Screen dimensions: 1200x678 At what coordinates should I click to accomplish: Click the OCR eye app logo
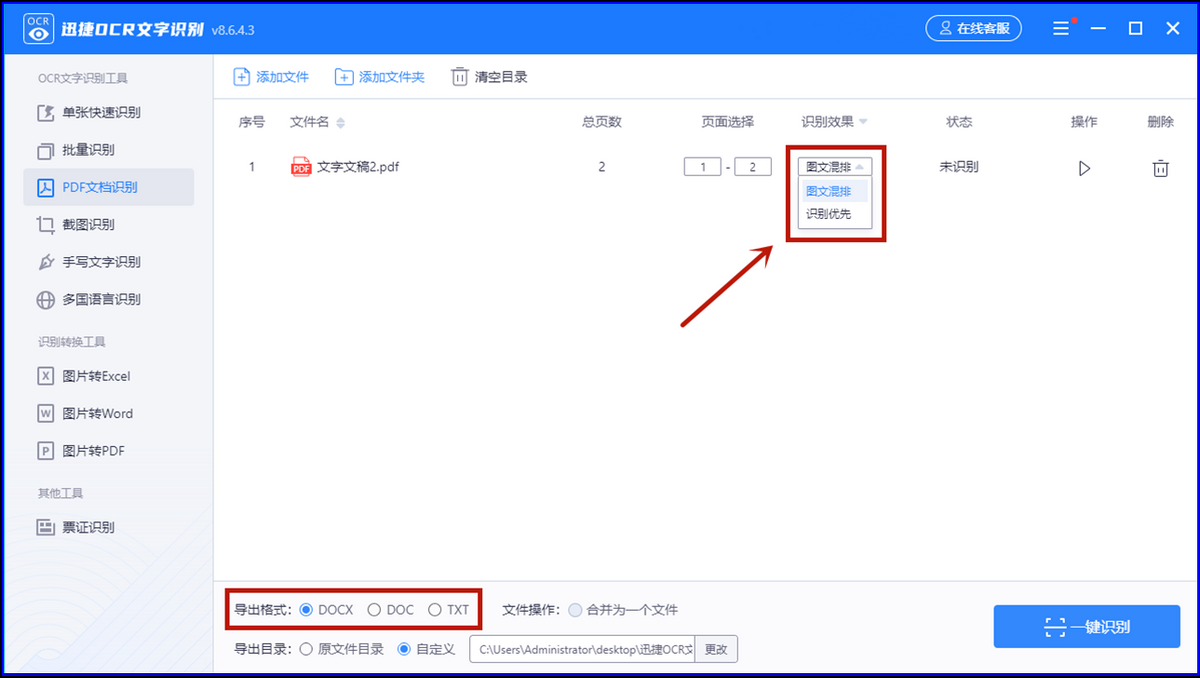click(x=38, y=28)
